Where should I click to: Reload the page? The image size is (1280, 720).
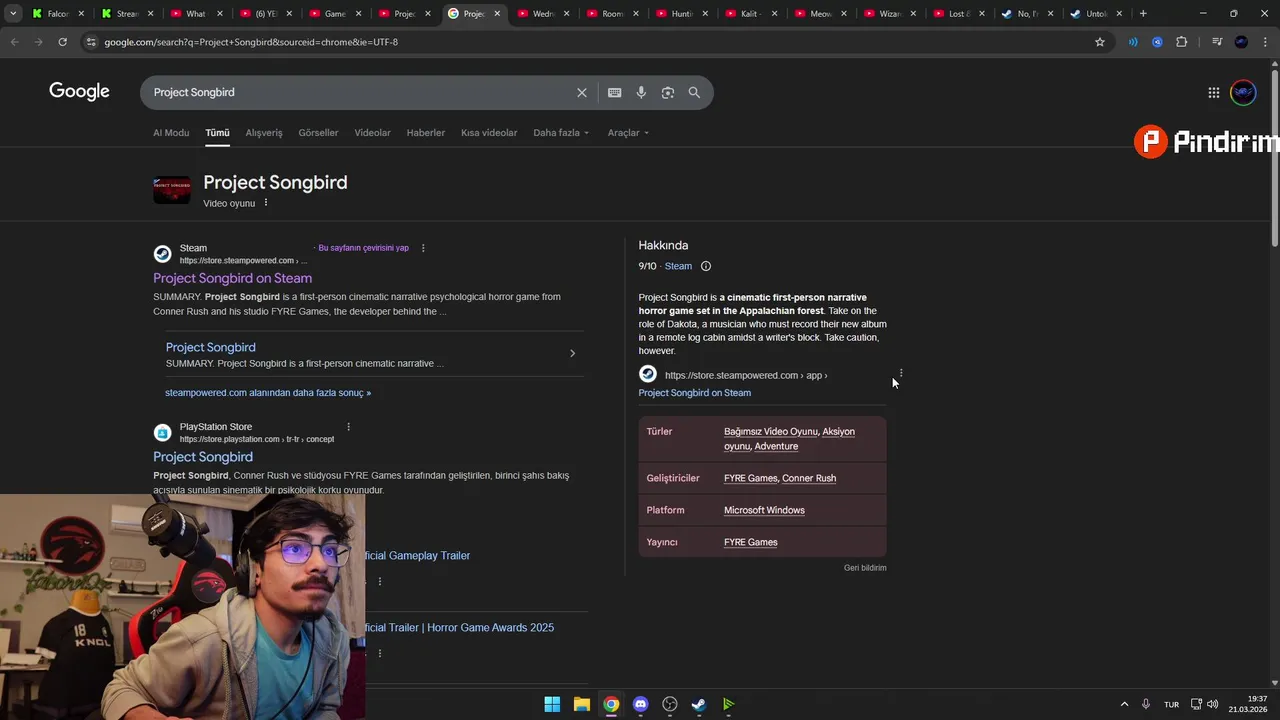(x=62, y=42)
